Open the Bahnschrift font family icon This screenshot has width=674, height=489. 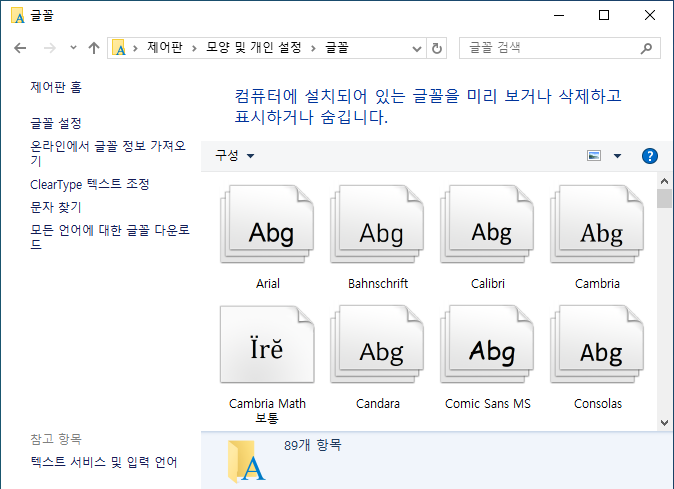coord(377,225)
